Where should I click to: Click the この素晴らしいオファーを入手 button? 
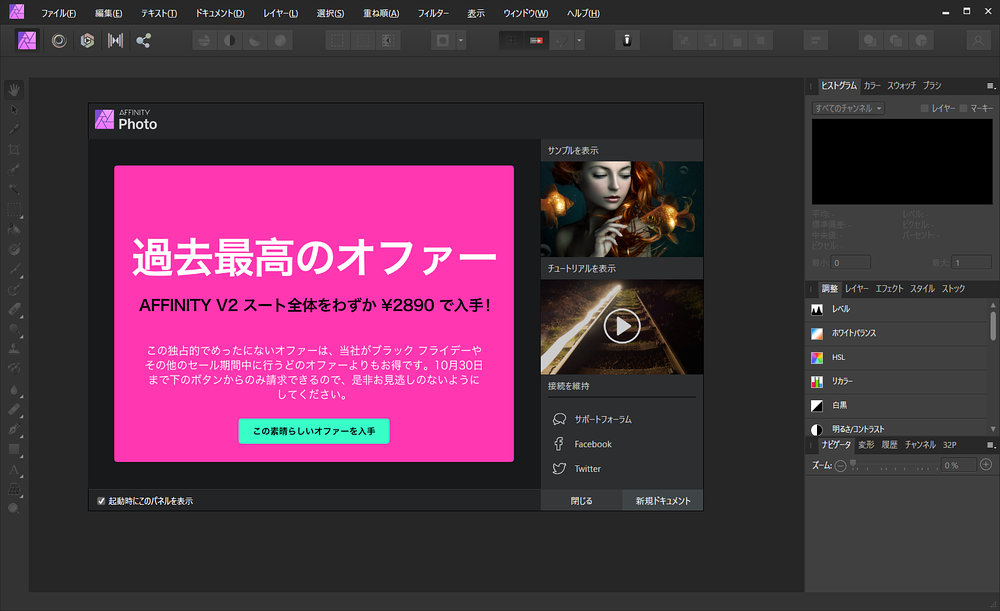(314, 431)
